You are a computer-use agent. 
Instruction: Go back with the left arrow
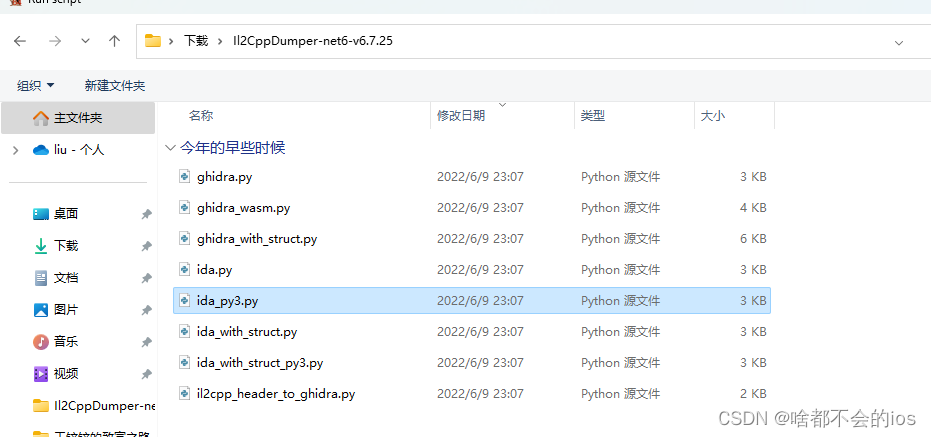[20, 41]
